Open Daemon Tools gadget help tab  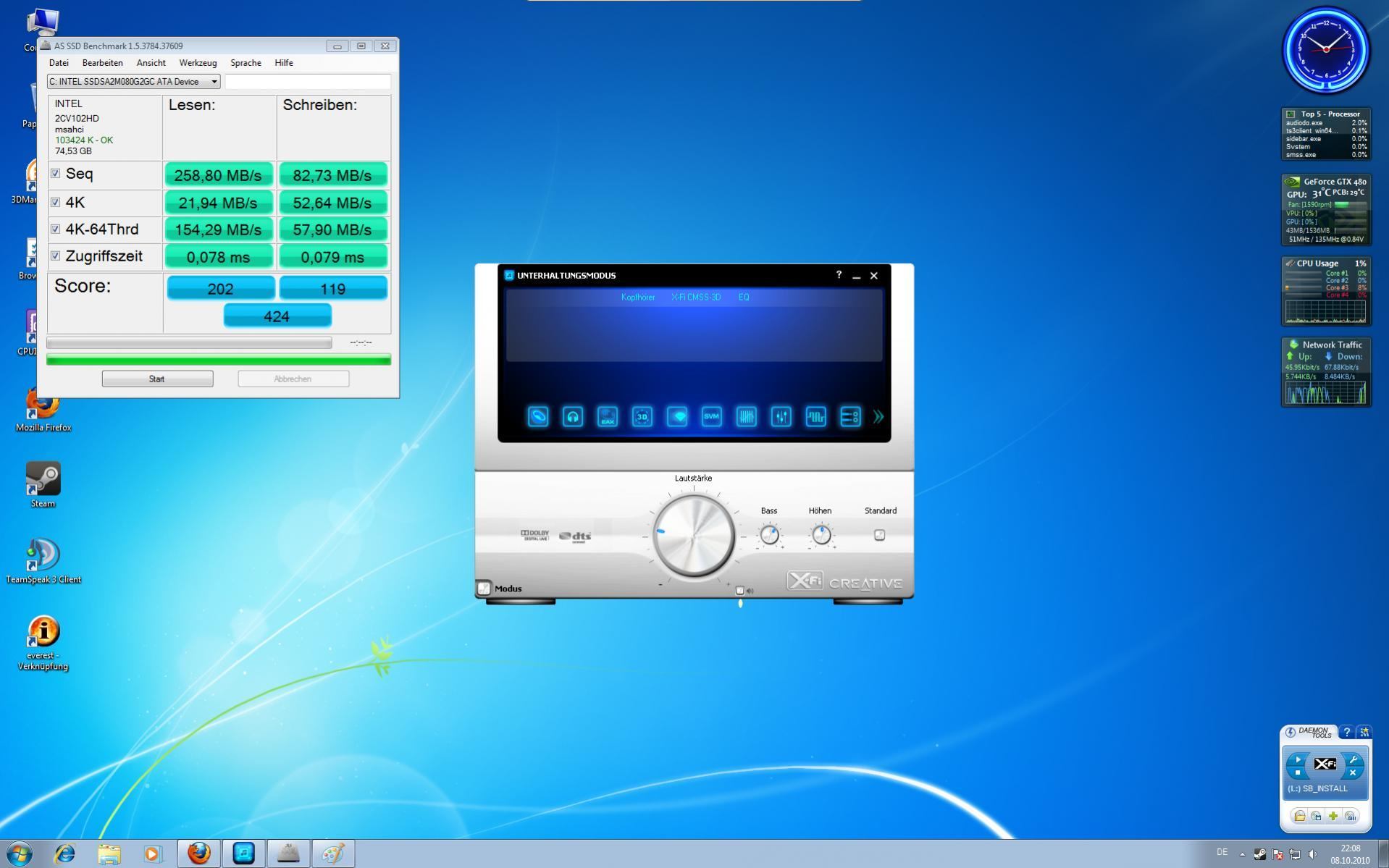[1347, 732]
